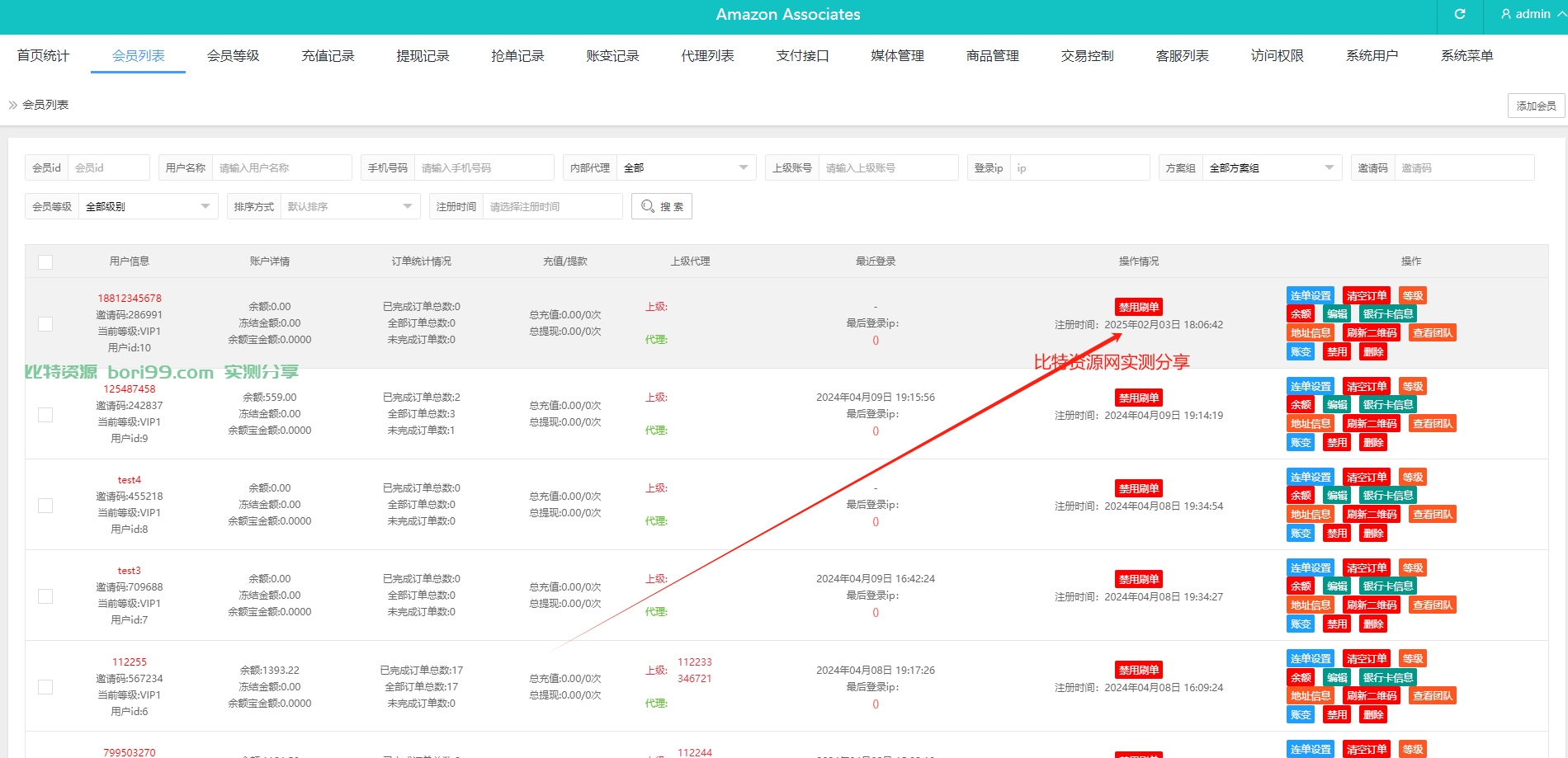Select the checkbox for user 18812345678
1568x758 pixels.
(x=45, y=323)
